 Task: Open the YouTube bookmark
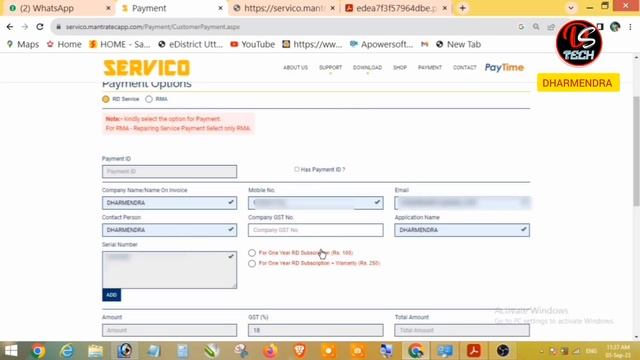(252, 44)
